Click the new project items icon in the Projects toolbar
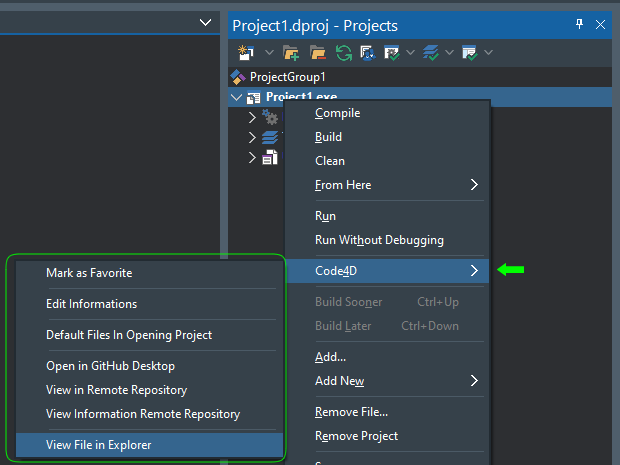Image resolution: width=620 pixels, height=465 pixels. pos(246,53)
